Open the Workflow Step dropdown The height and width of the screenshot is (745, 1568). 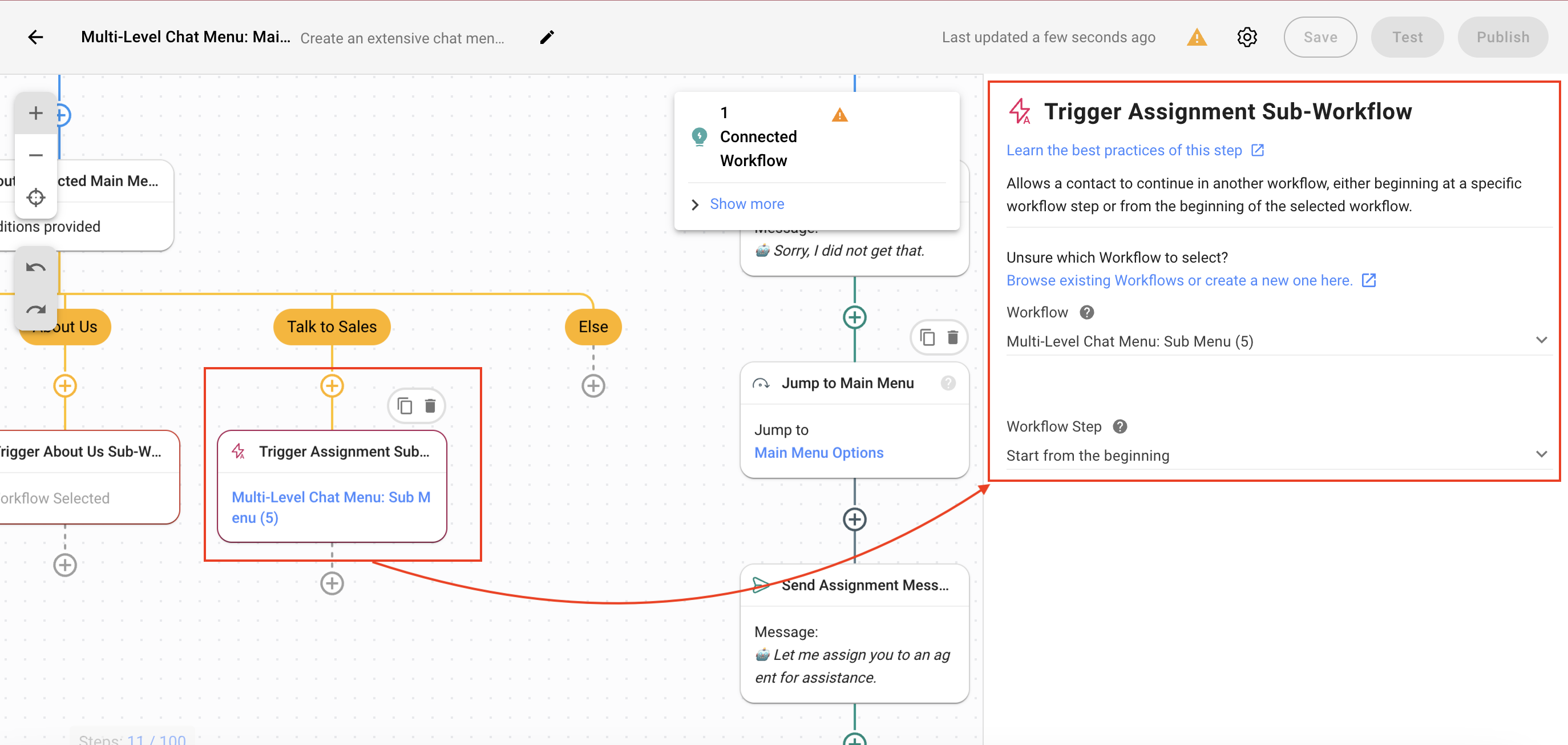click(1541, 454)
